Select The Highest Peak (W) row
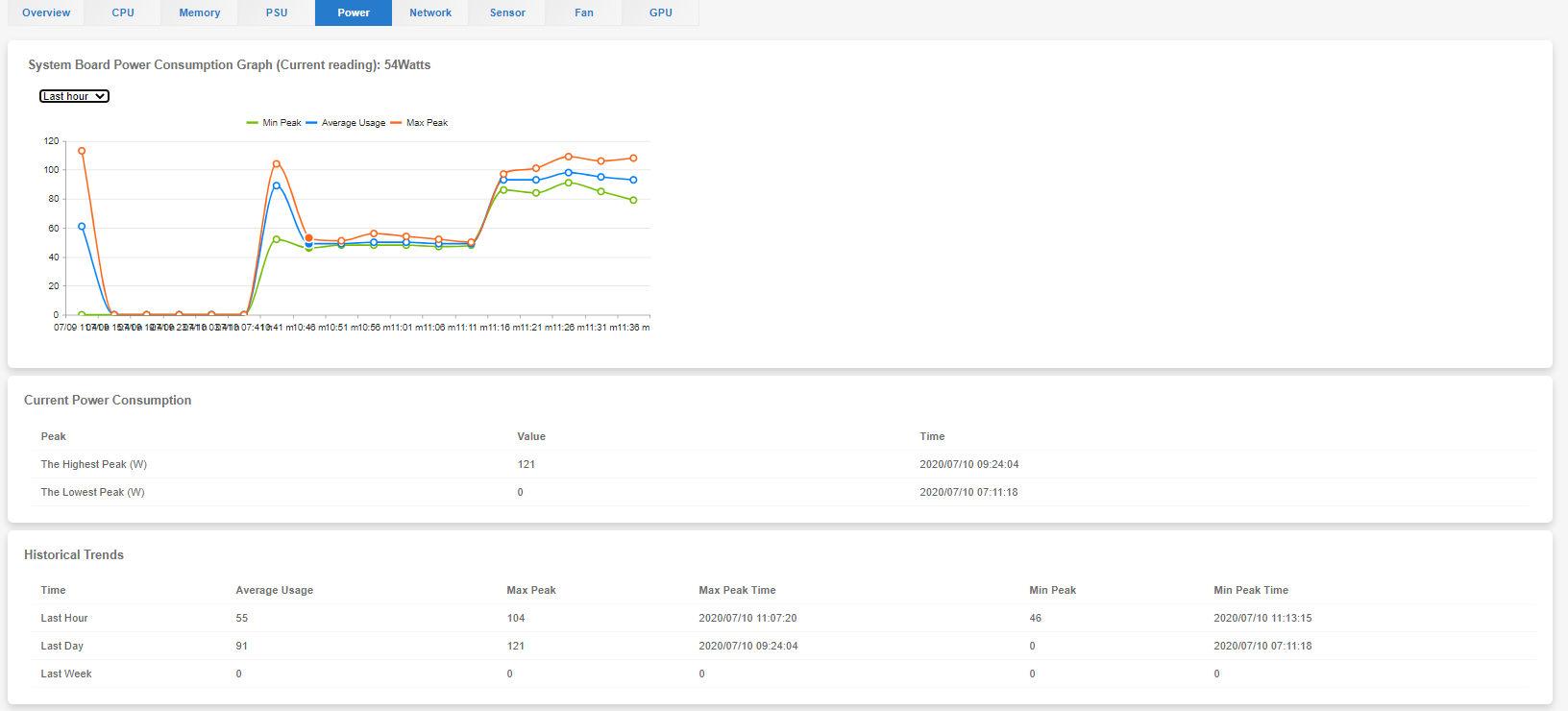 (x=94, y=464)
